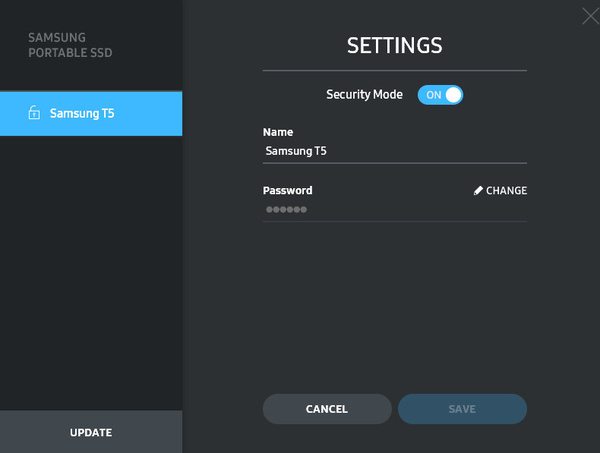Screen dimensions: 600x453
Task: Click the divider line under SETTINGS title
Action: [x=394, y=71]
